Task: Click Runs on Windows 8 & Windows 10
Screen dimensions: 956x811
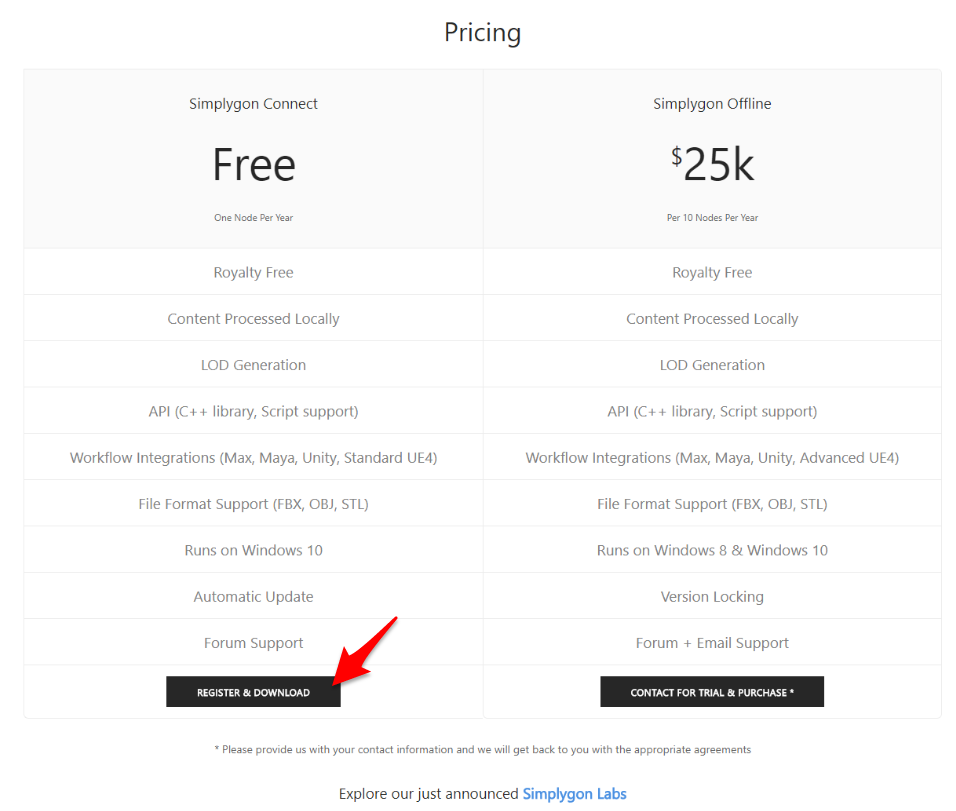Action: point(712,549)
